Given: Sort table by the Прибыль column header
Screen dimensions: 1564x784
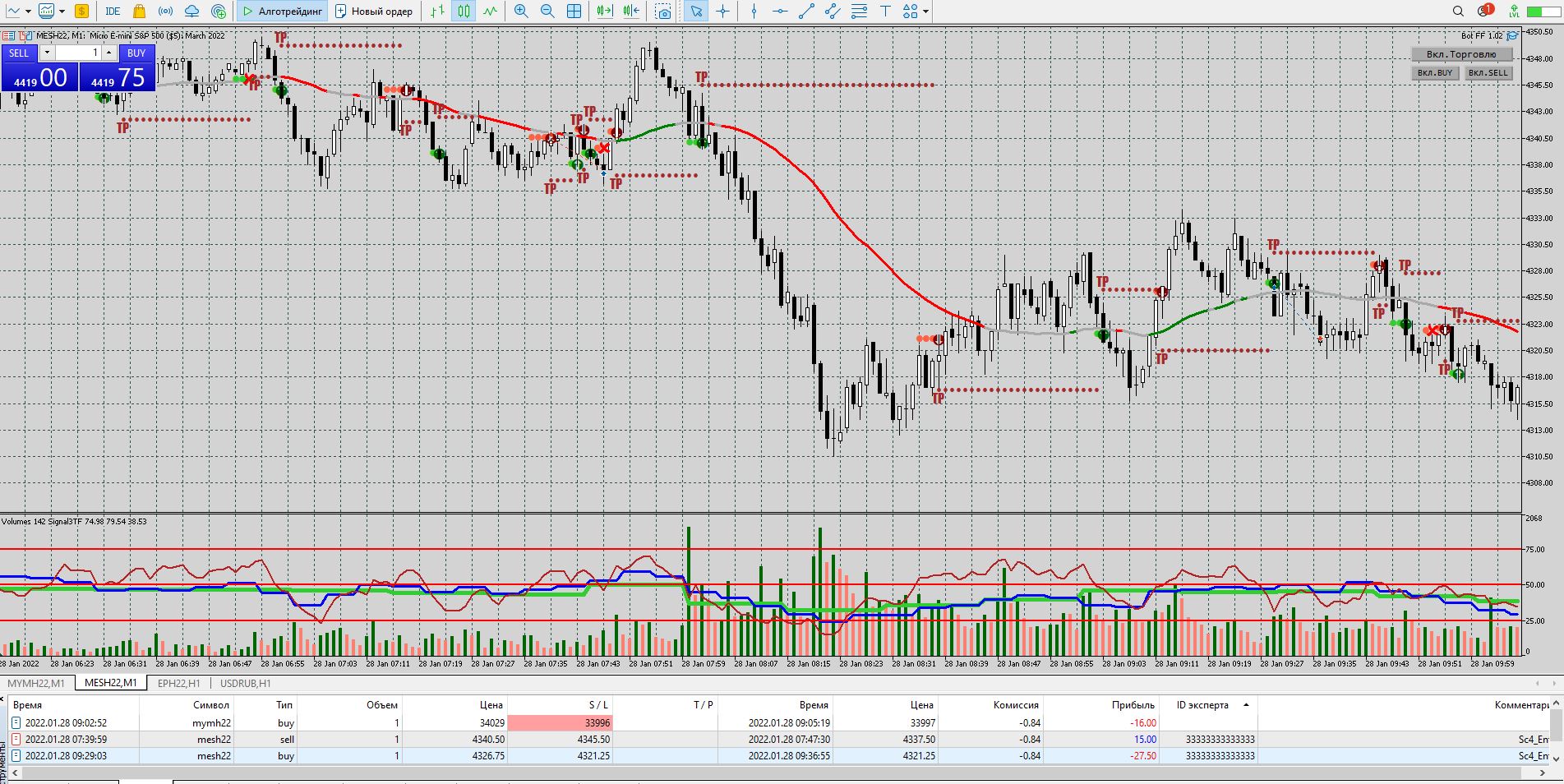Looking at the screenshot, I should pyautogui.click(x=1133, y=705).
